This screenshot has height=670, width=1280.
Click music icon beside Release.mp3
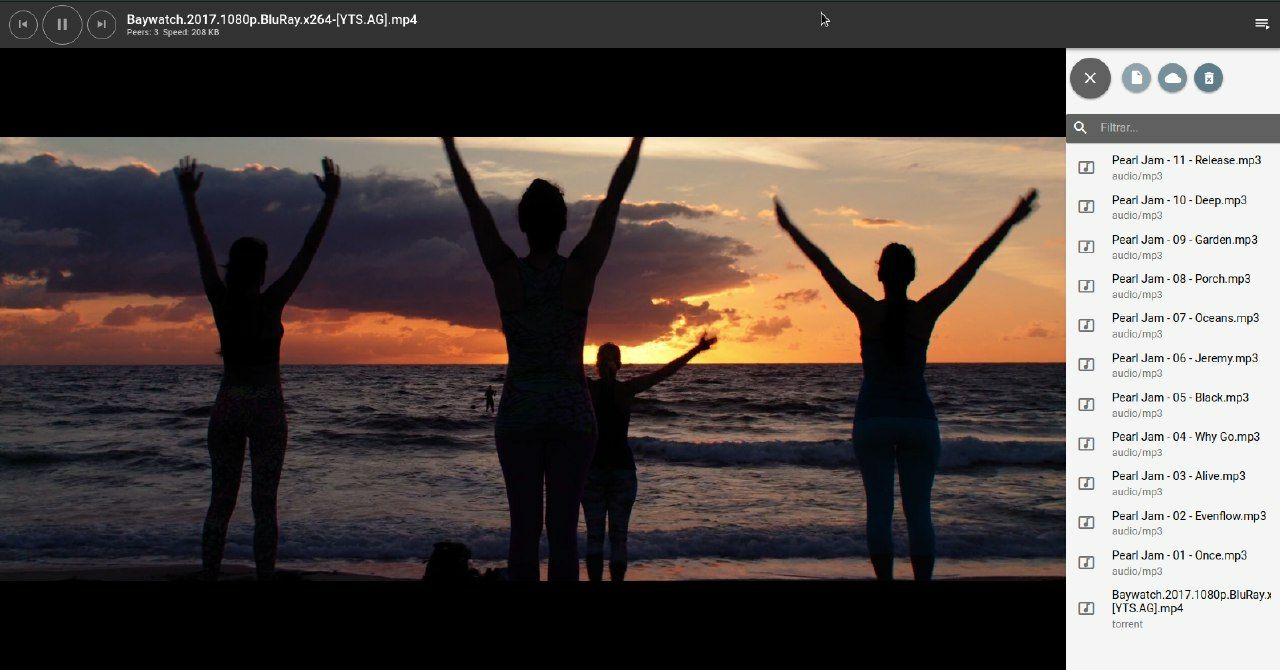(x=1086, y=167)
